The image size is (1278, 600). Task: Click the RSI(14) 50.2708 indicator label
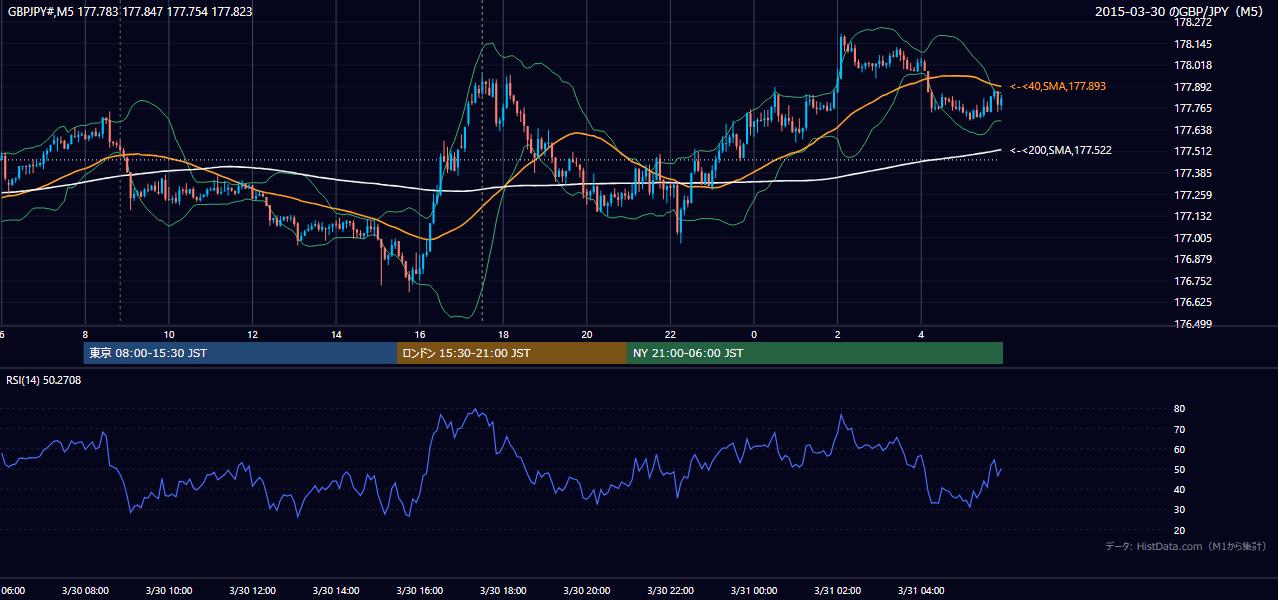click(44, 380)
